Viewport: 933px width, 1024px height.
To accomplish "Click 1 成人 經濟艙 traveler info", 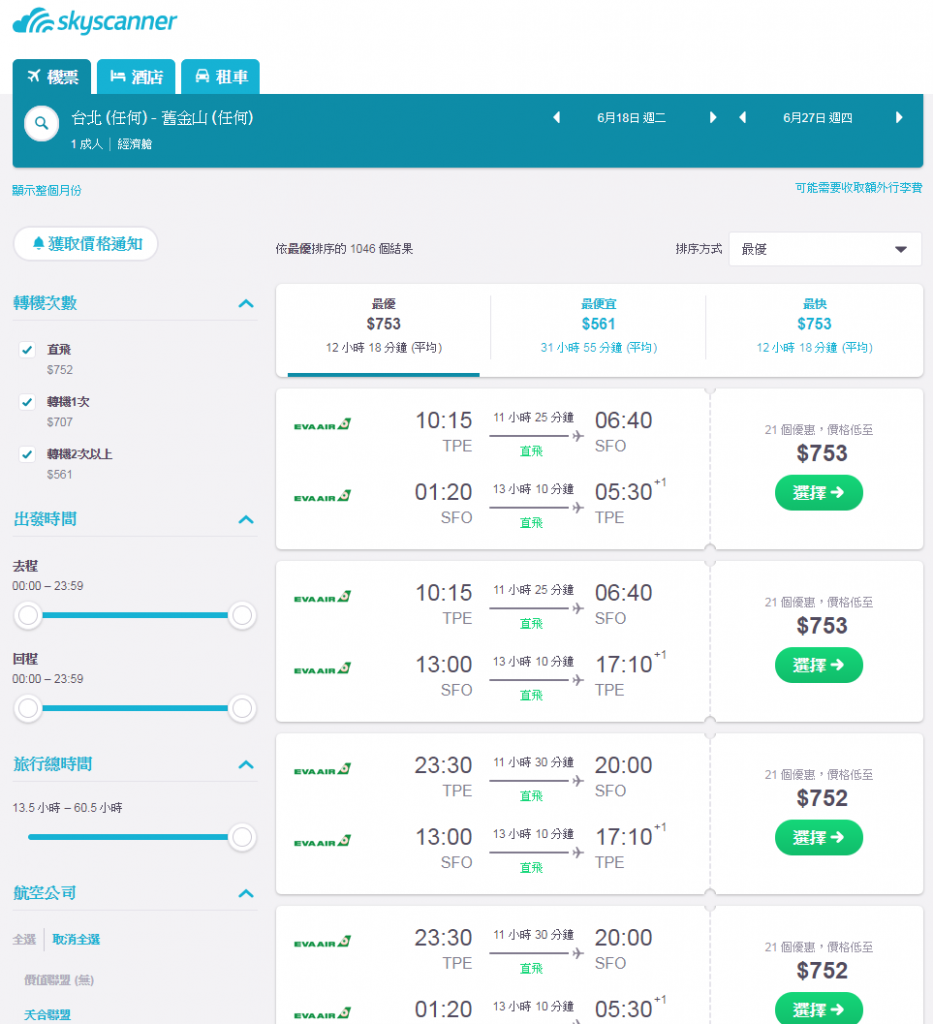I will point(112,144).
